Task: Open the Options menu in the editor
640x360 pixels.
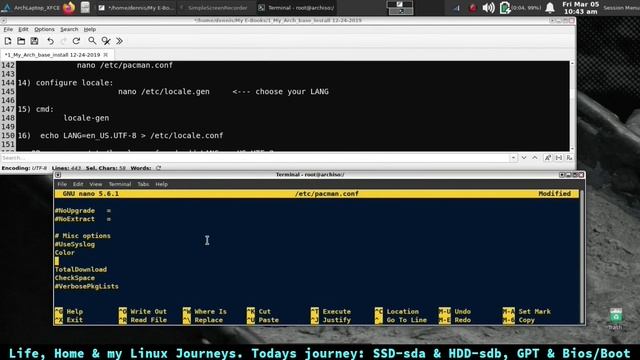Action: (x=44, y=29)
